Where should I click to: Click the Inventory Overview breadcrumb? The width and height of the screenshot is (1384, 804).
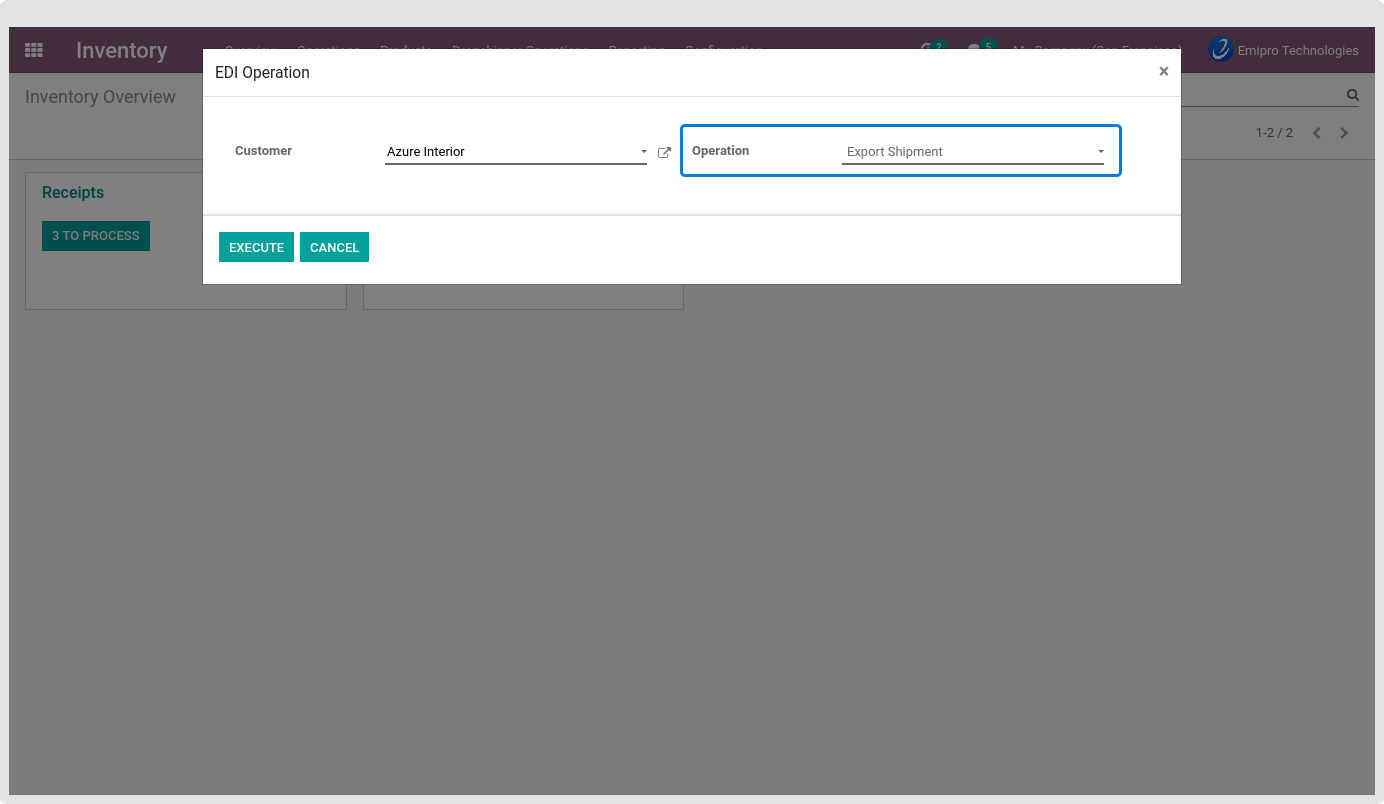[100, 97]
